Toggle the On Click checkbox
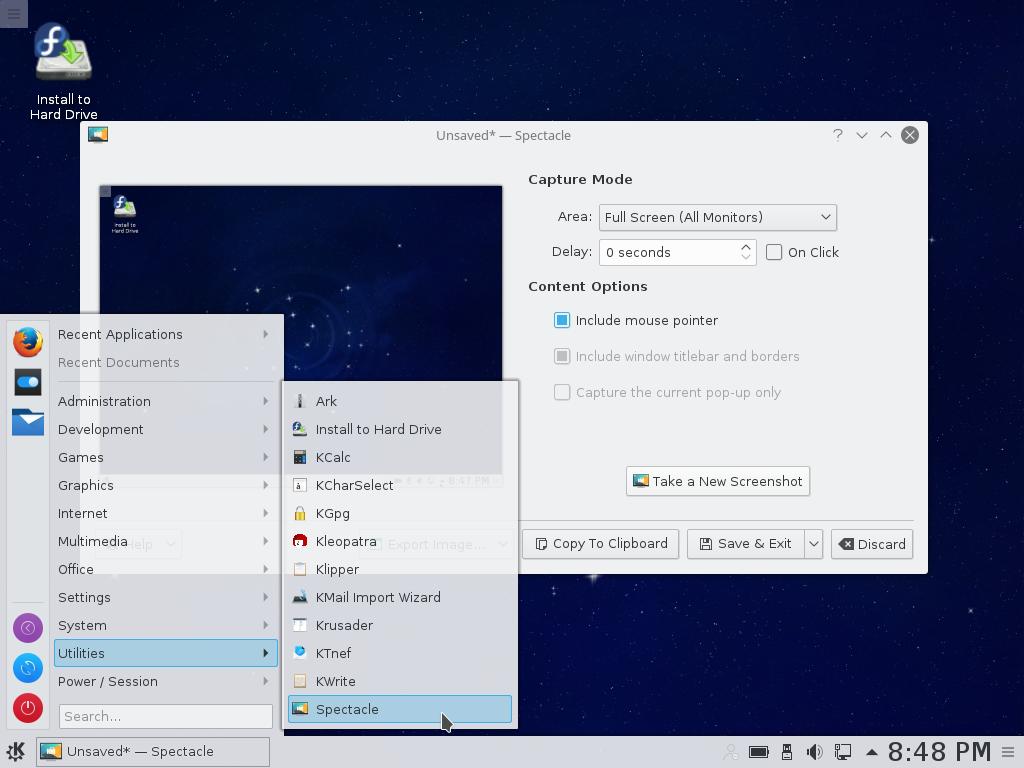1024x768 pixels. (x=774, y=252)
